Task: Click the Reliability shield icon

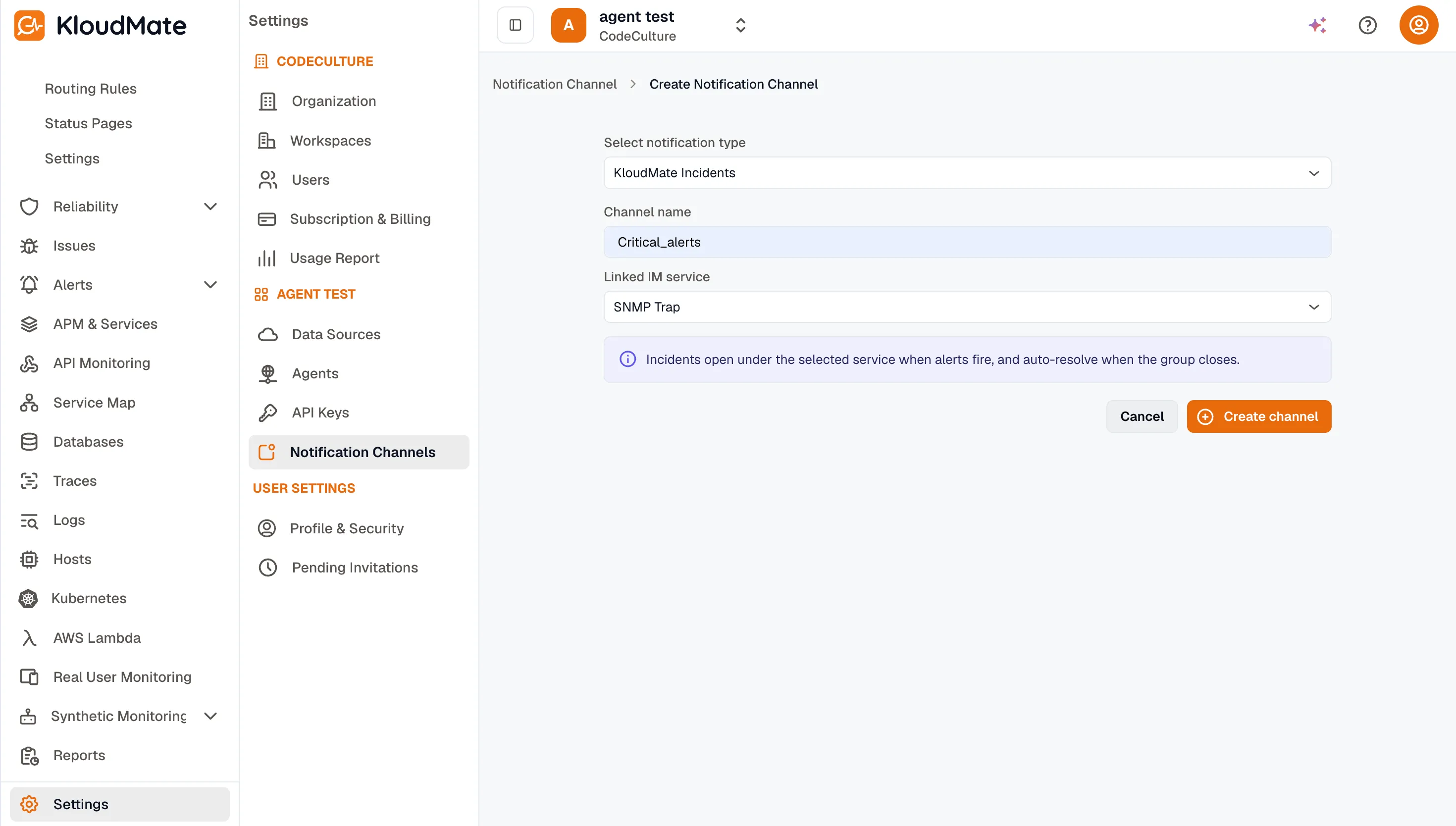Action: (x=29, y=206)
